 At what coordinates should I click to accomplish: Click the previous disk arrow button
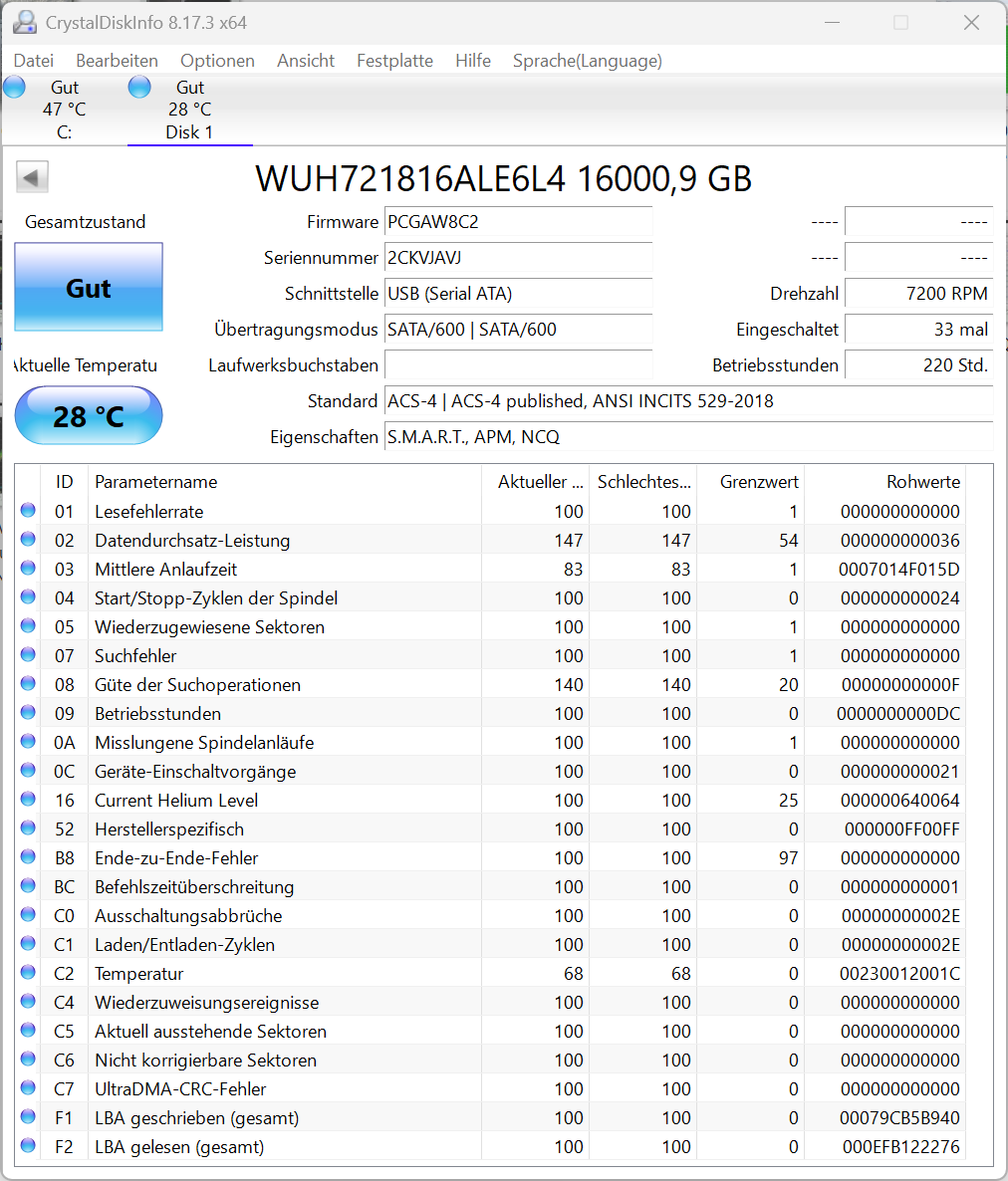(x=32, y=178)
